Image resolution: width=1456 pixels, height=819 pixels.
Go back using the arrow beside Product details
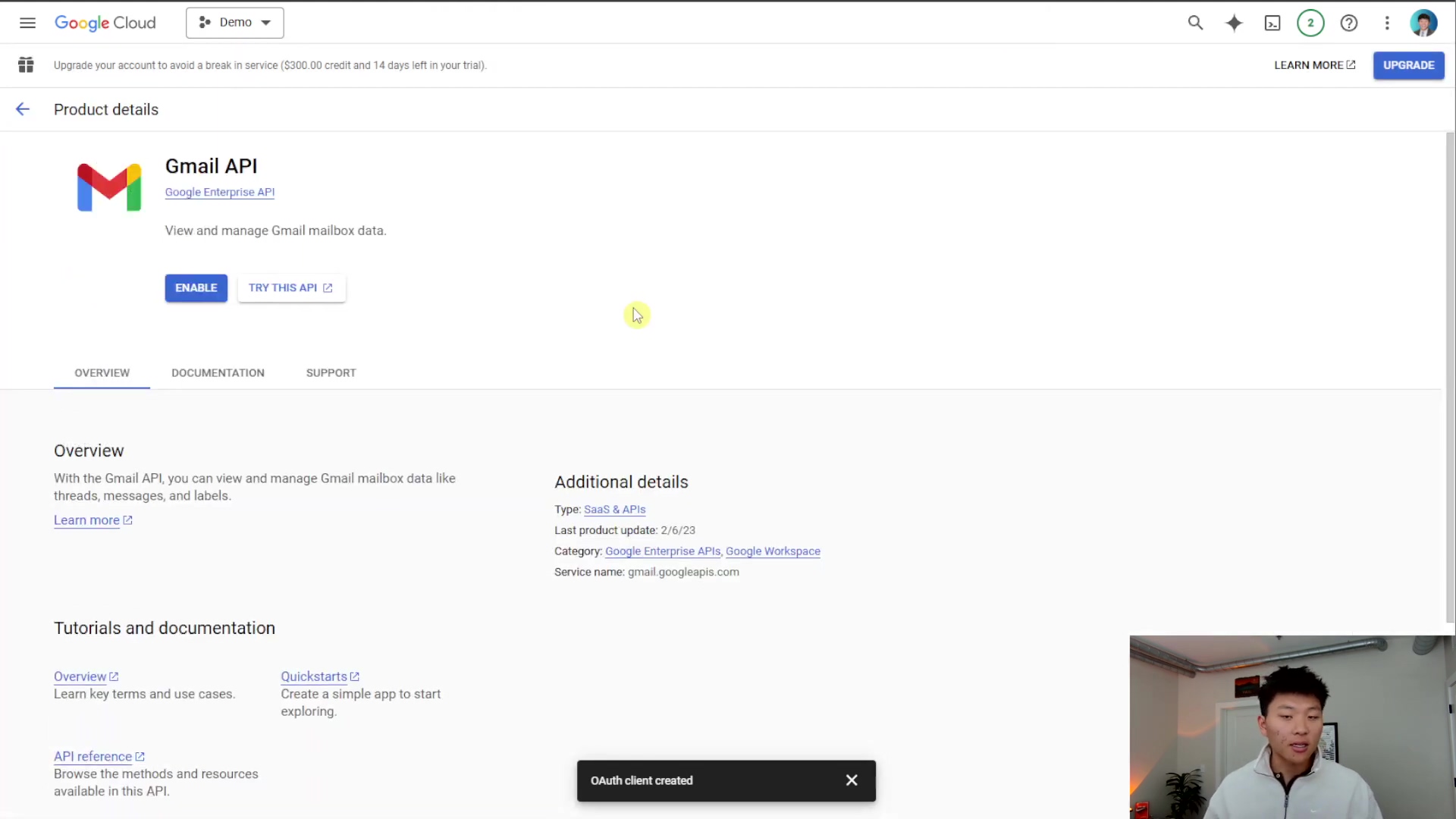[x=23, y=109]
